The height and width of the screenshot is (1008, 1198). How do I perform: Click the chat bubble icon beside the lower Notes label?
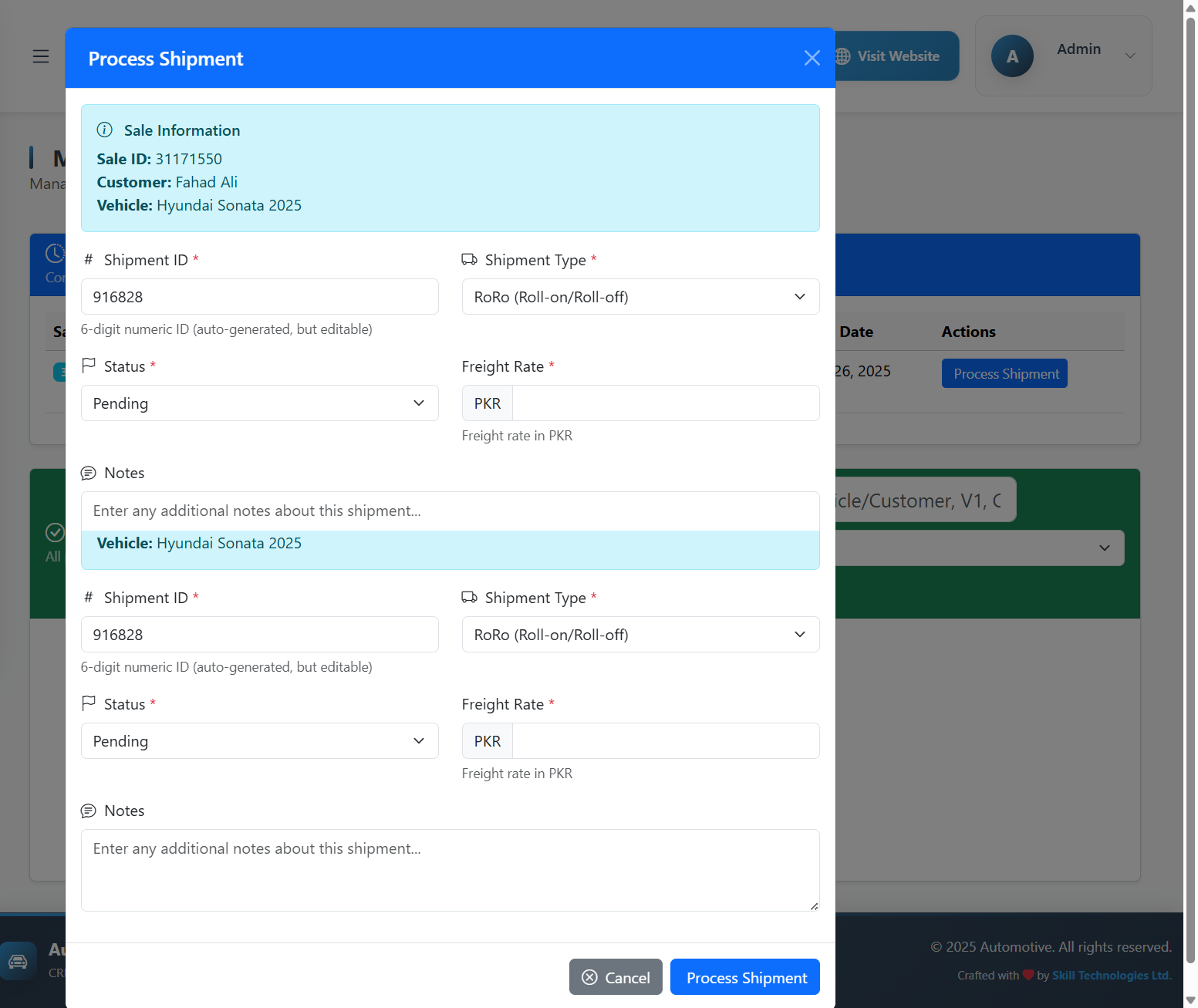click(x=89, y=811)
